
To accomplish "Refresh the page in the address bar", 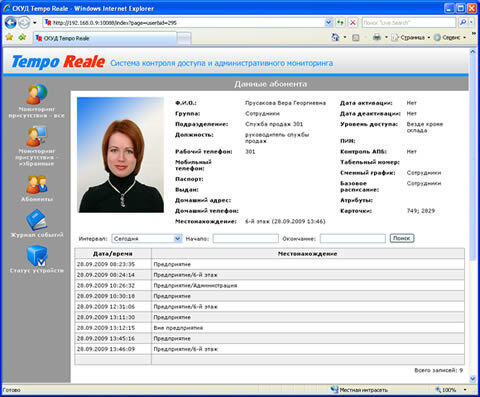I will (340, 23).
